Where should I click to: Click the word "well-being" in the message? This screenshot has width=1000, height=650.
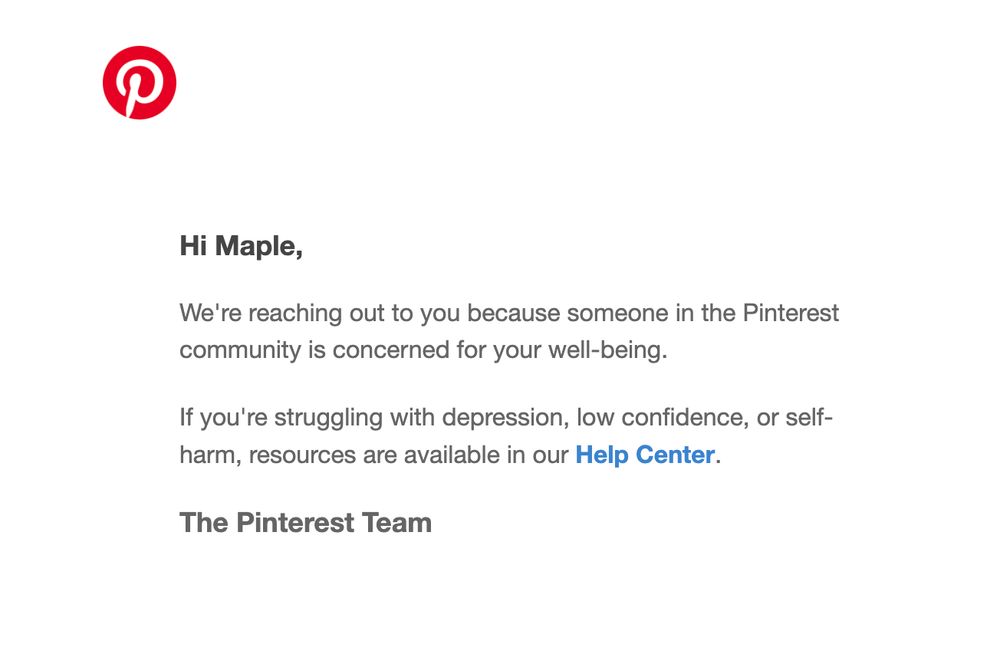(x=606, y=351)
